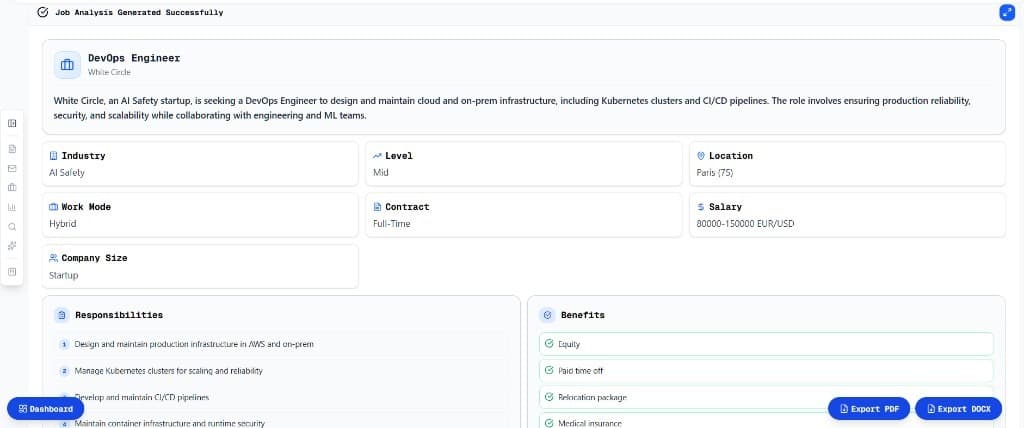This screenshot has width=1024, height=428.
Task: Click the Hybrid work mode value
Action: [63, 223]
